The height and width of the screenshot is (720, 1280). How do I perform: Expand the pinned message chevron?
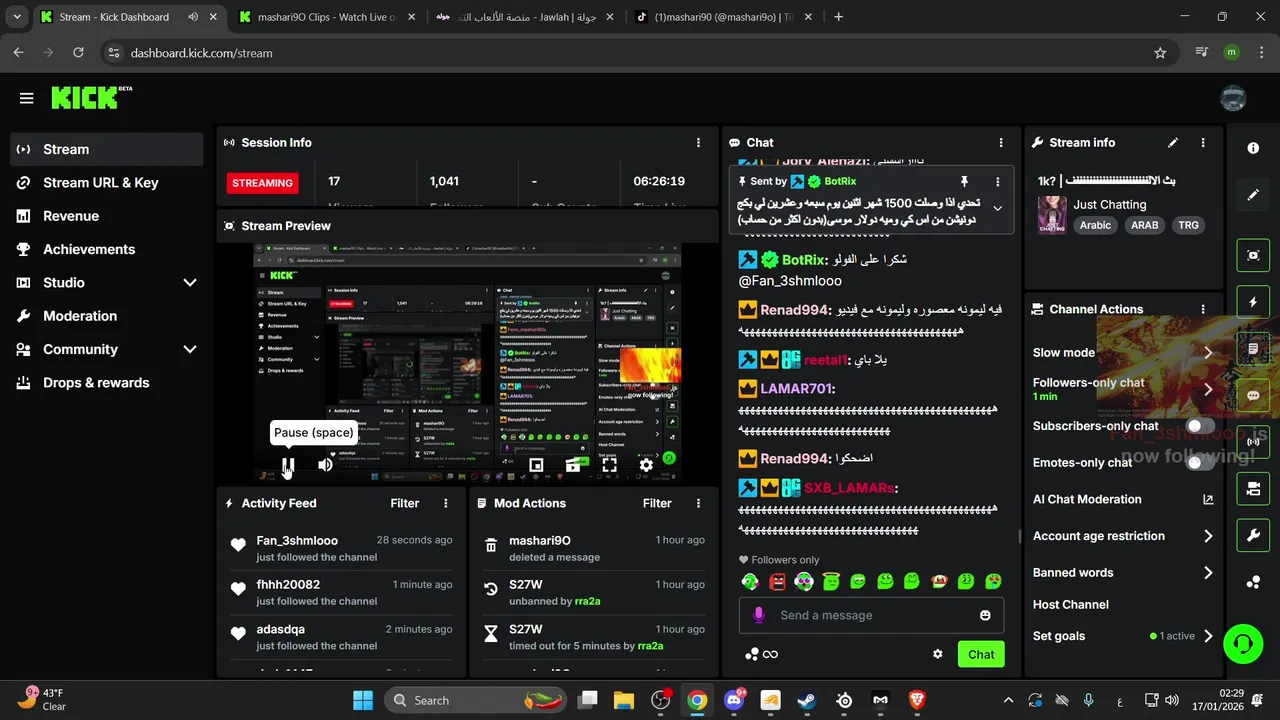tap(997, 208)
